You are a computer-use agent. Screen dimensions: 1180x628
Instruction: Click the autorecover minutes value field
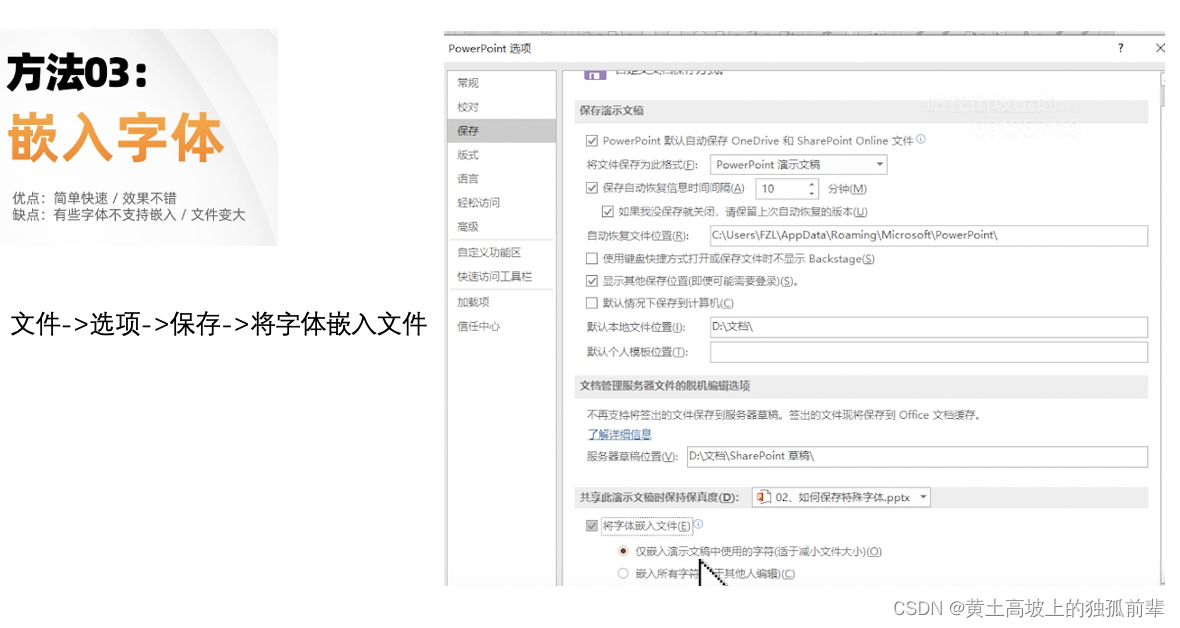coord(781,189)
